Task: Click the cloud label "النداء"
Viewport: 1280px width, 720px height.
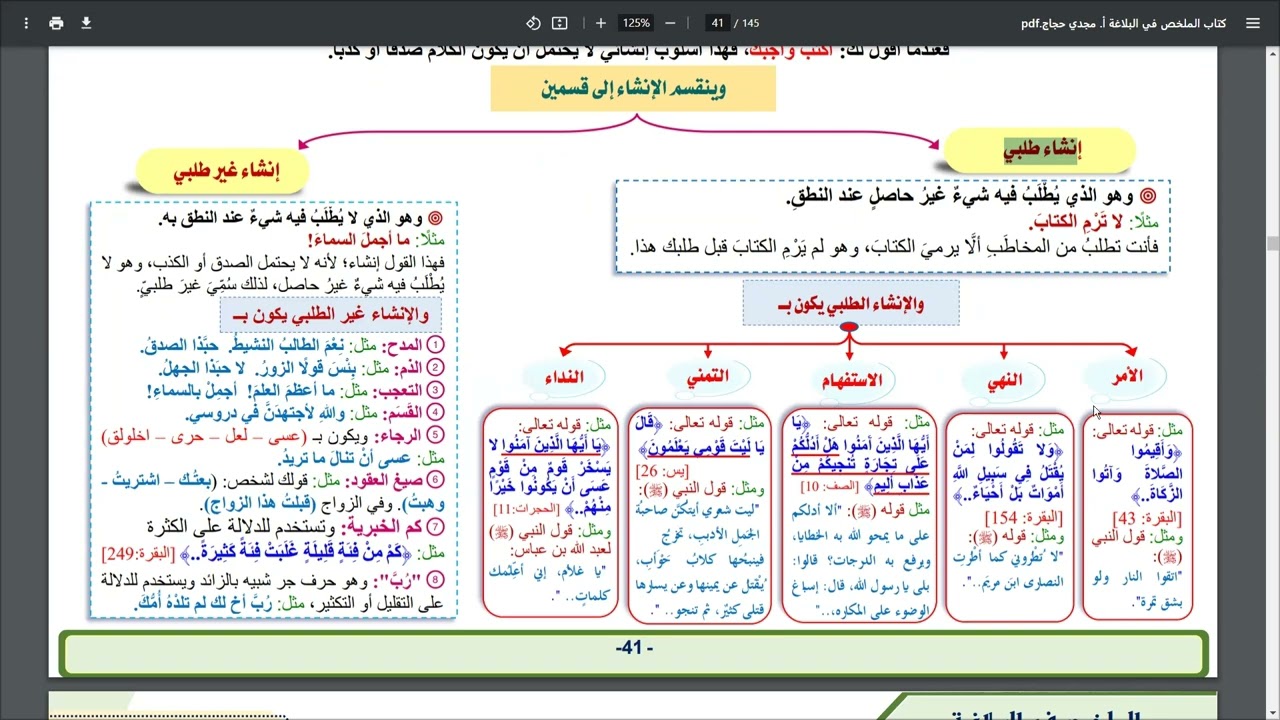Action: tap(565, 377)
